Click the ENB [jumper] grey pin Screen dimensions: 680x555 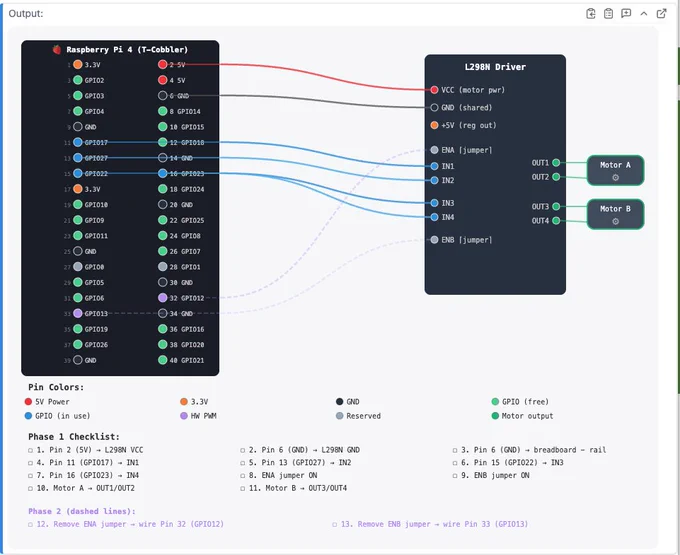click(x=434, y=240)
